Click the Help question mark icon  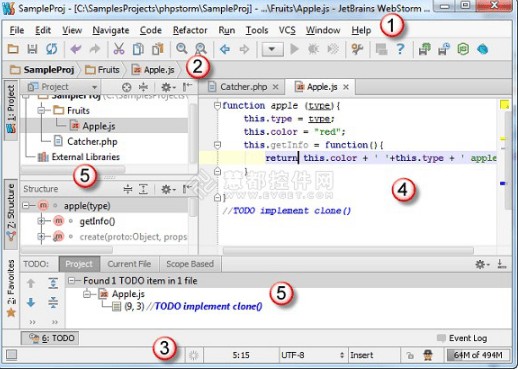point(400,49)
